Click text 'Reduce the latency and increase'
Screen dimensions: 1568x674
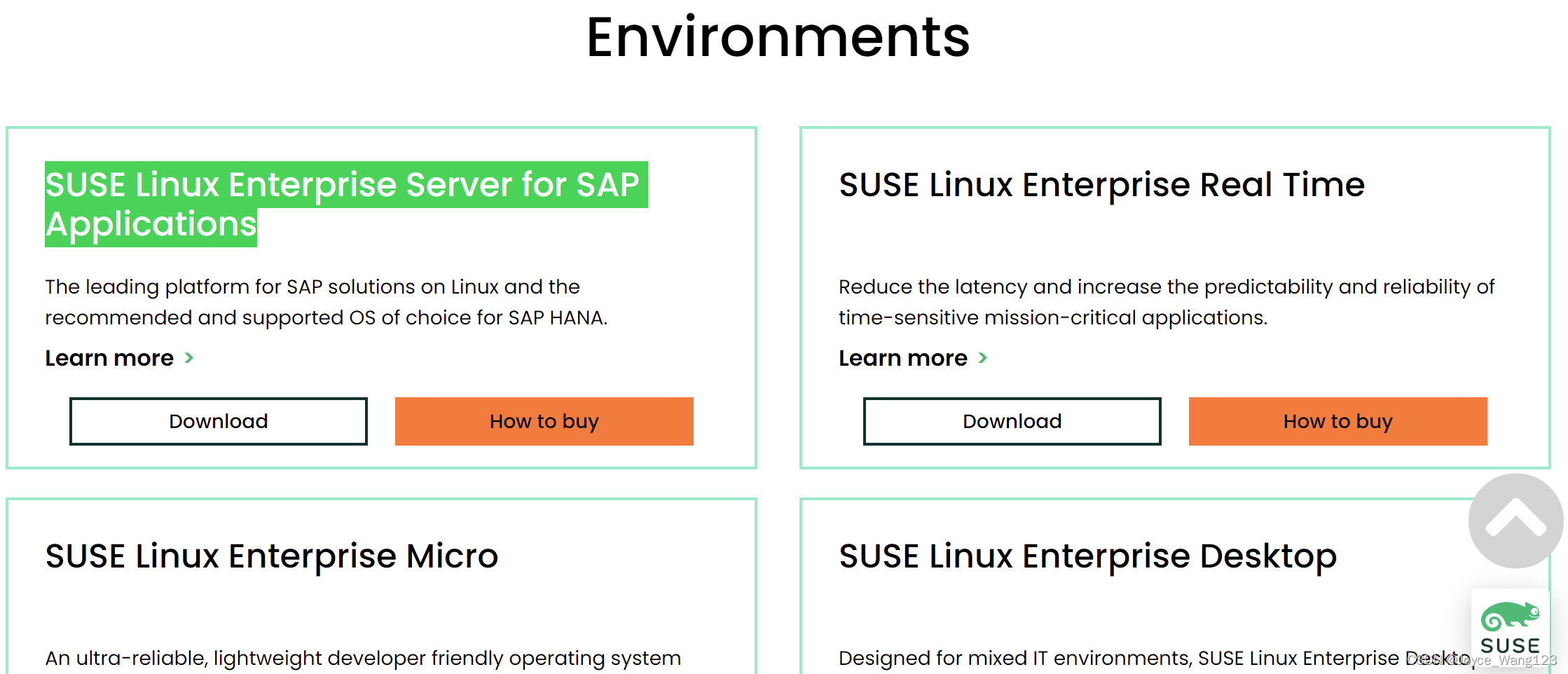coord(1000,287)
